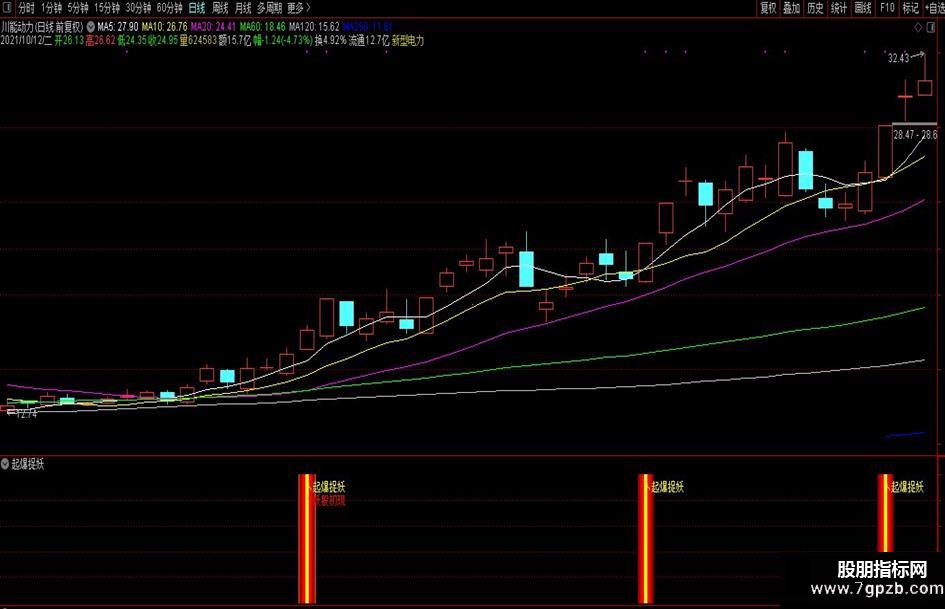Select the 60分钟 period tab

169,8
